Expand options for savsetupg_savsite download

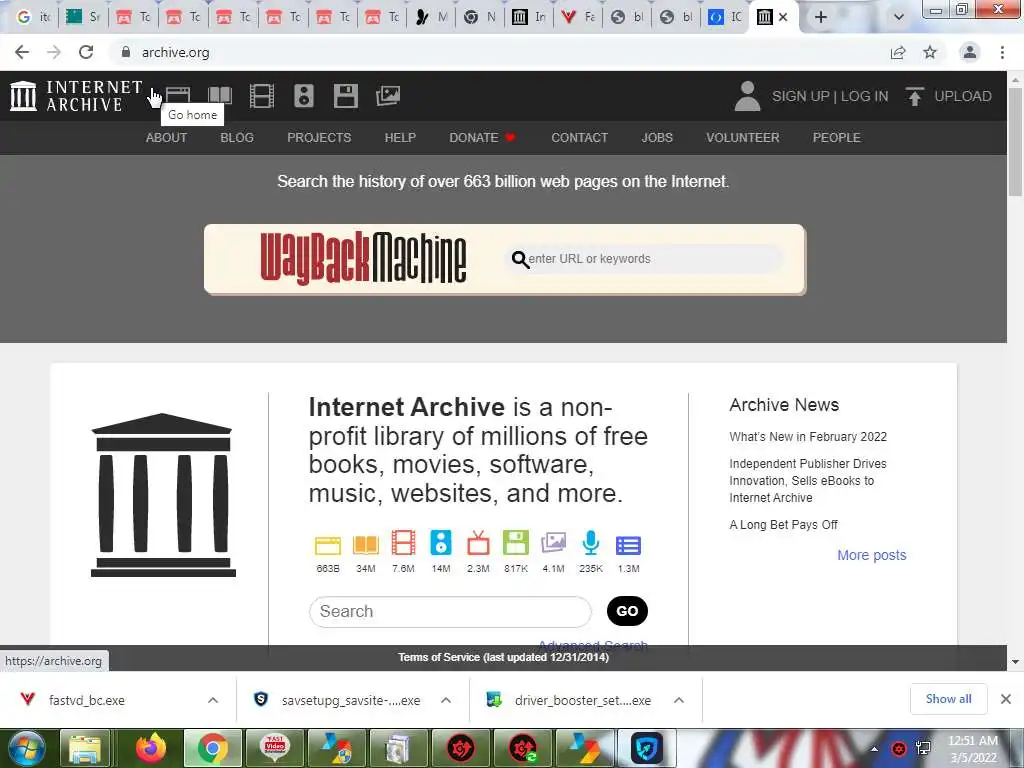[446, 700]
